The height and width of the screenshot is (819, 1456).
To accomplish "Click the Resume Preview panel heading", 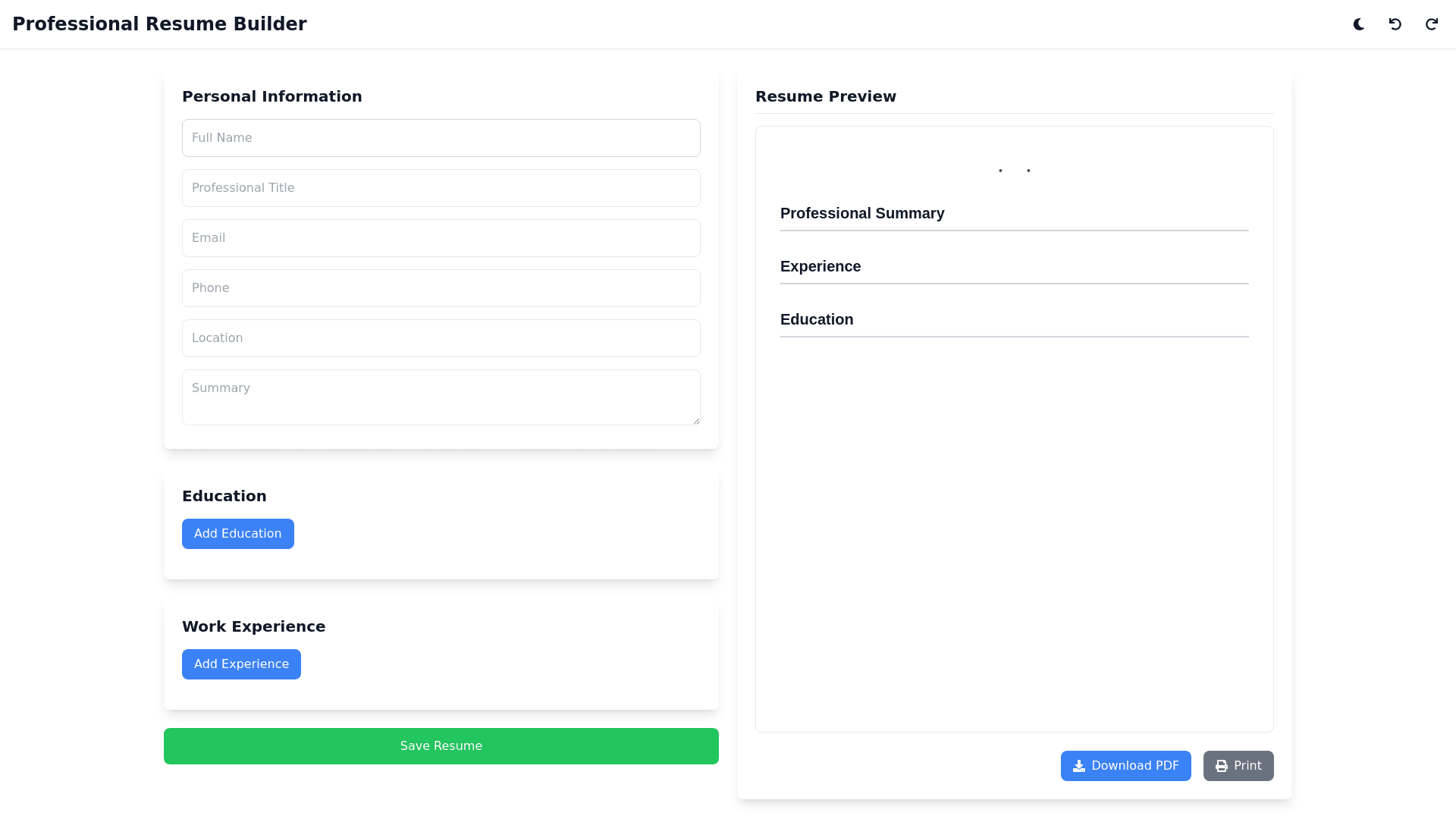I will [826, 97].
